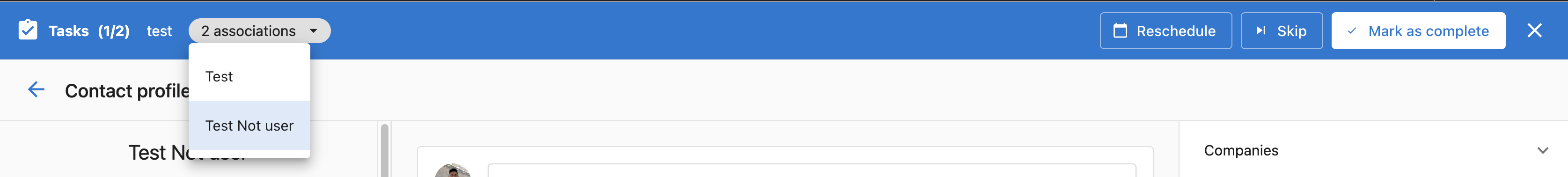Click the Tasks clipboard checkmark icon
Image resolution: width=1568 pixels, height=177 pixels.
tap(28, 30)
